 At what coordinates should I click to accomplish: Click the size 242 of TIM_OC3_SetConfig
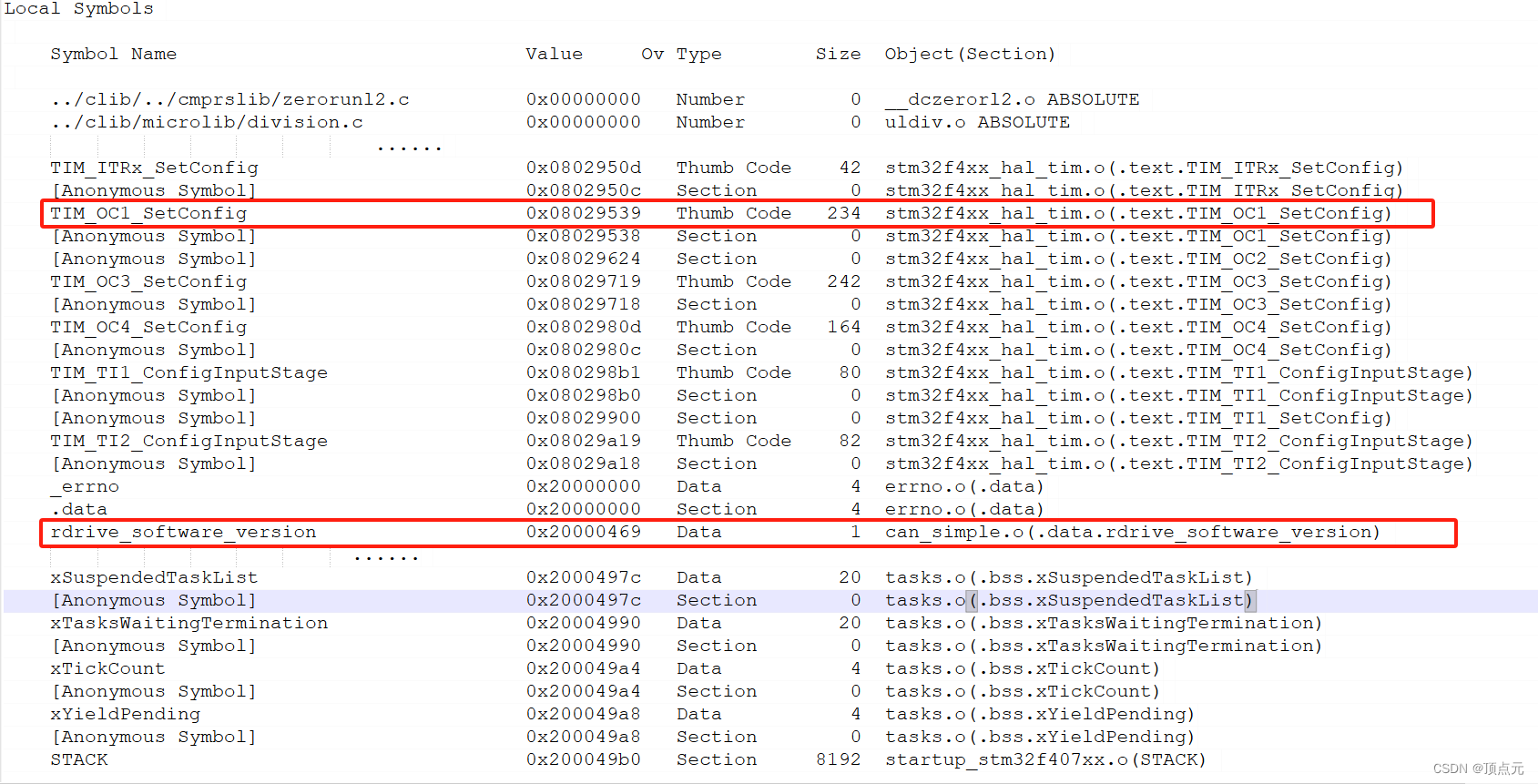(844, 281)
